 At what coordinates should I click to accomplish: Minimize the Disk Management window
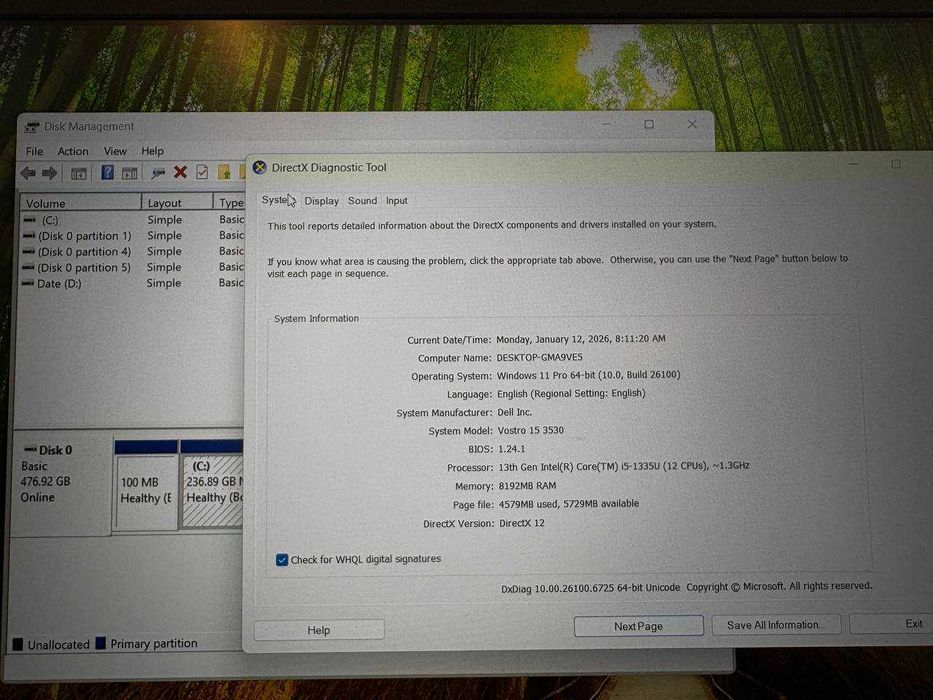pos(606,124)
